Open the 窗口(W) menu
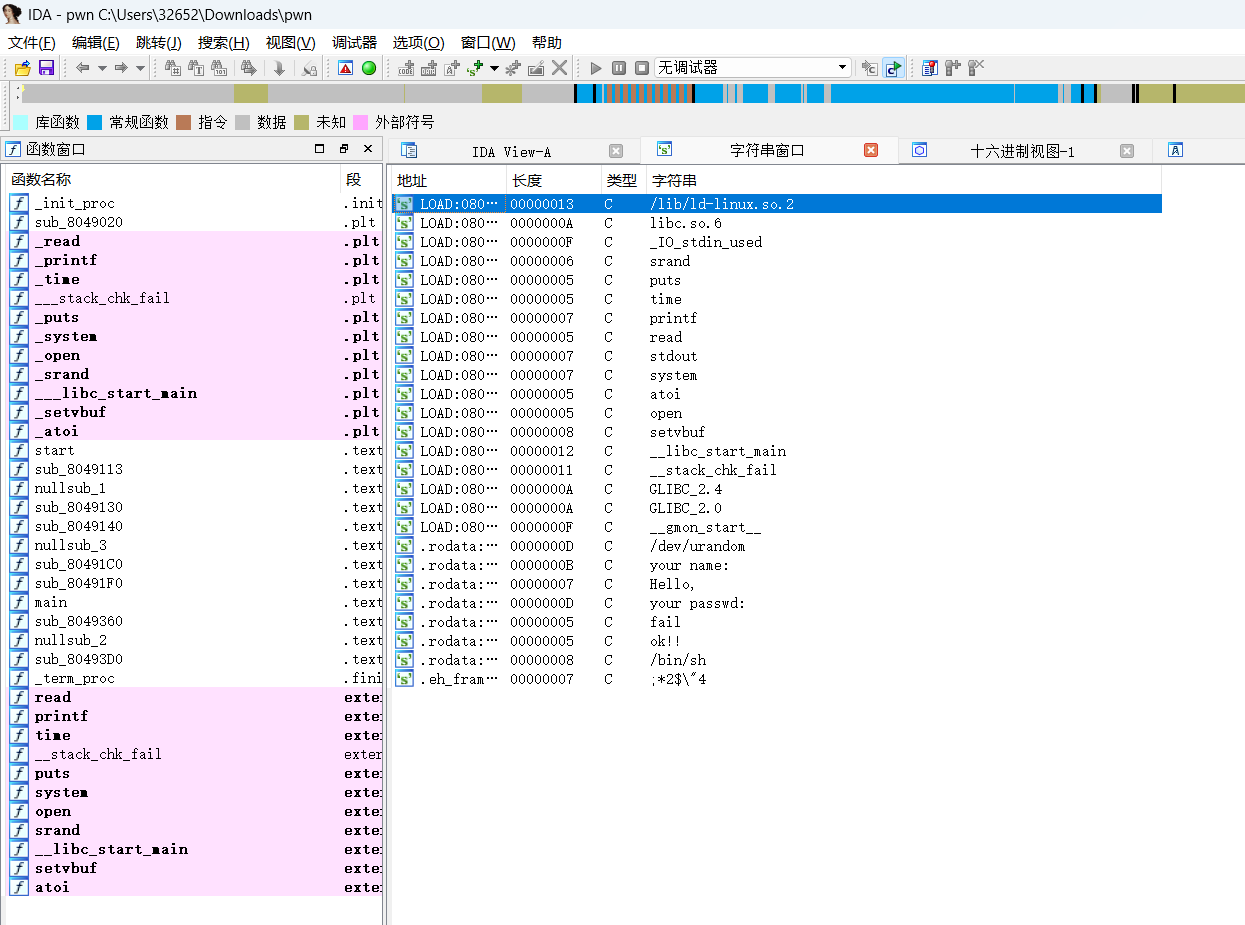 488,42
